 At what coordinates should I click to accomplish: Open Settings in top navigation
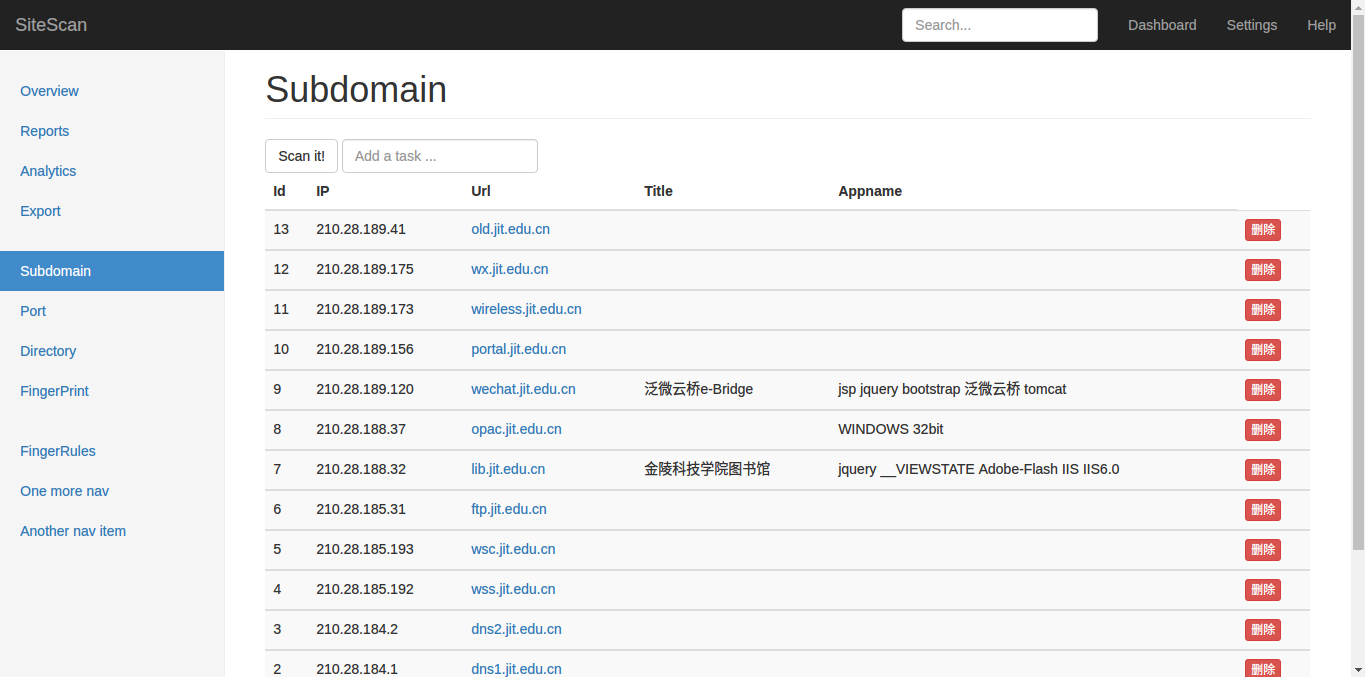pyautogui.click(x=1252, y=25)
